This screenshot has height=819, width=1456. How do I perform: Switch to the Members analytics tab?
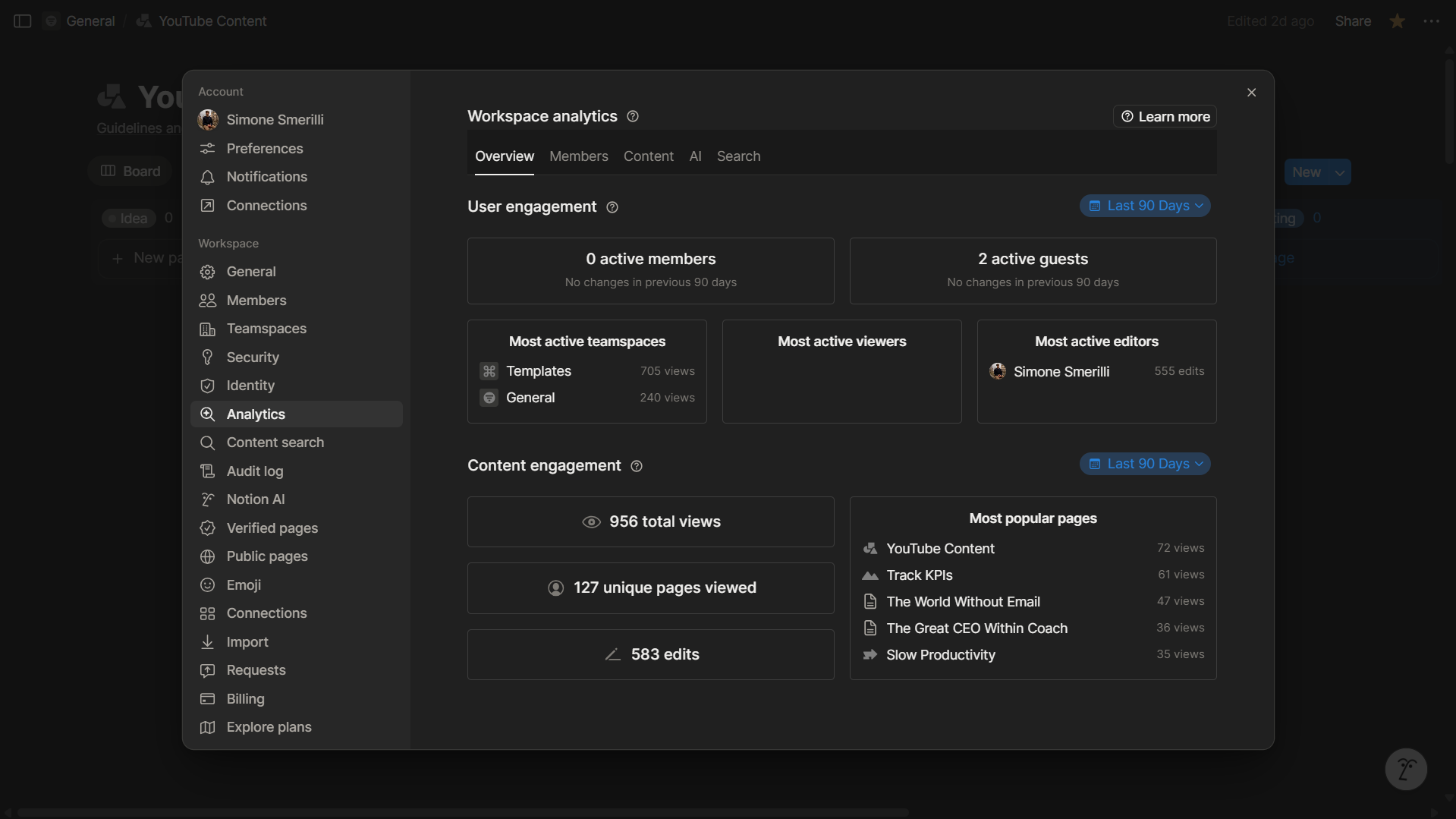578,156
